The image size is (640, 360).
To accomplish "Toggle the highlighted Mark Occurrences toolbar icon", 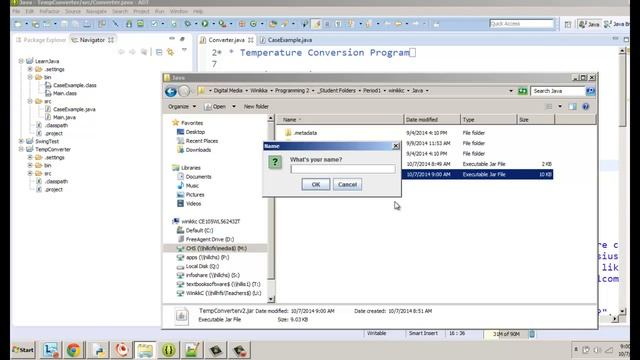I will [317, 24].
